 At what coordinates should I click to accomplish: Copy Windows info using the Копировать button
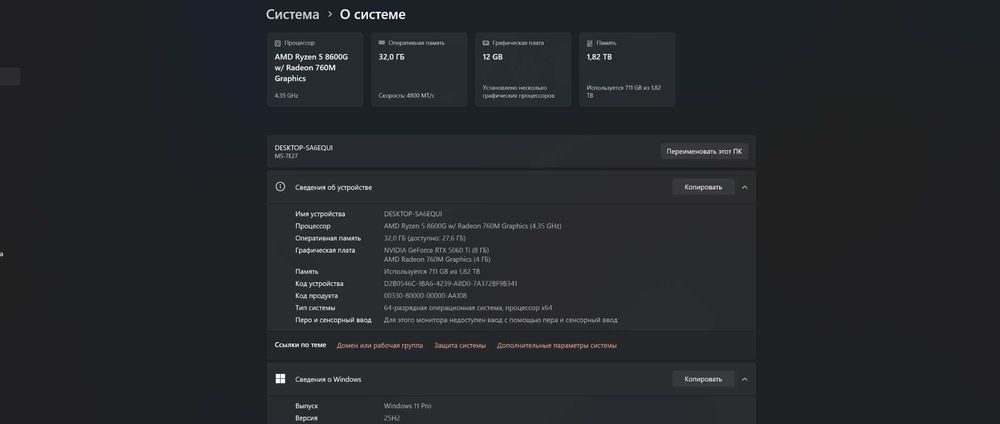click(703, 379)
